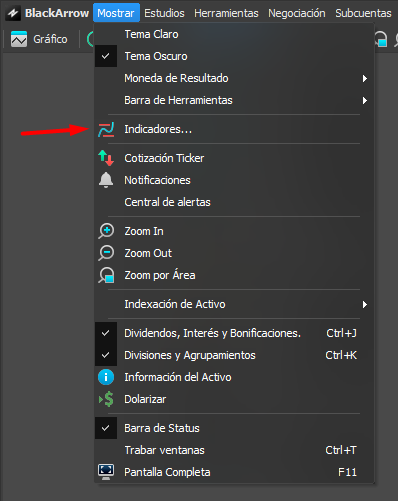The width and height of the screenshot is (398, 501).
Task: Click the Gráfico toolbar label
Action: [50, 39]
